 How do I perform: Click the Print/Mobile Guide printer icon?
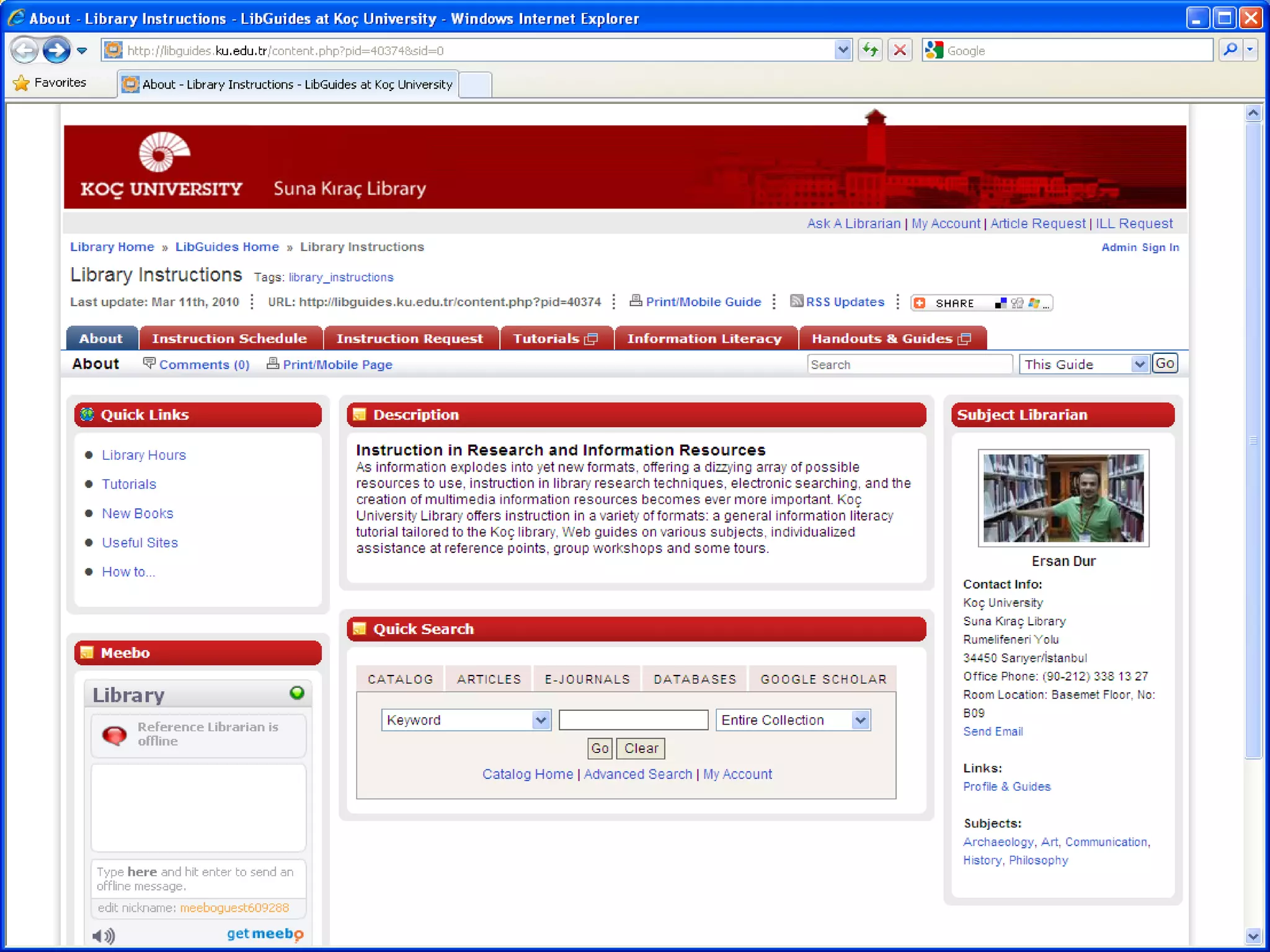[x=636, y=301]
